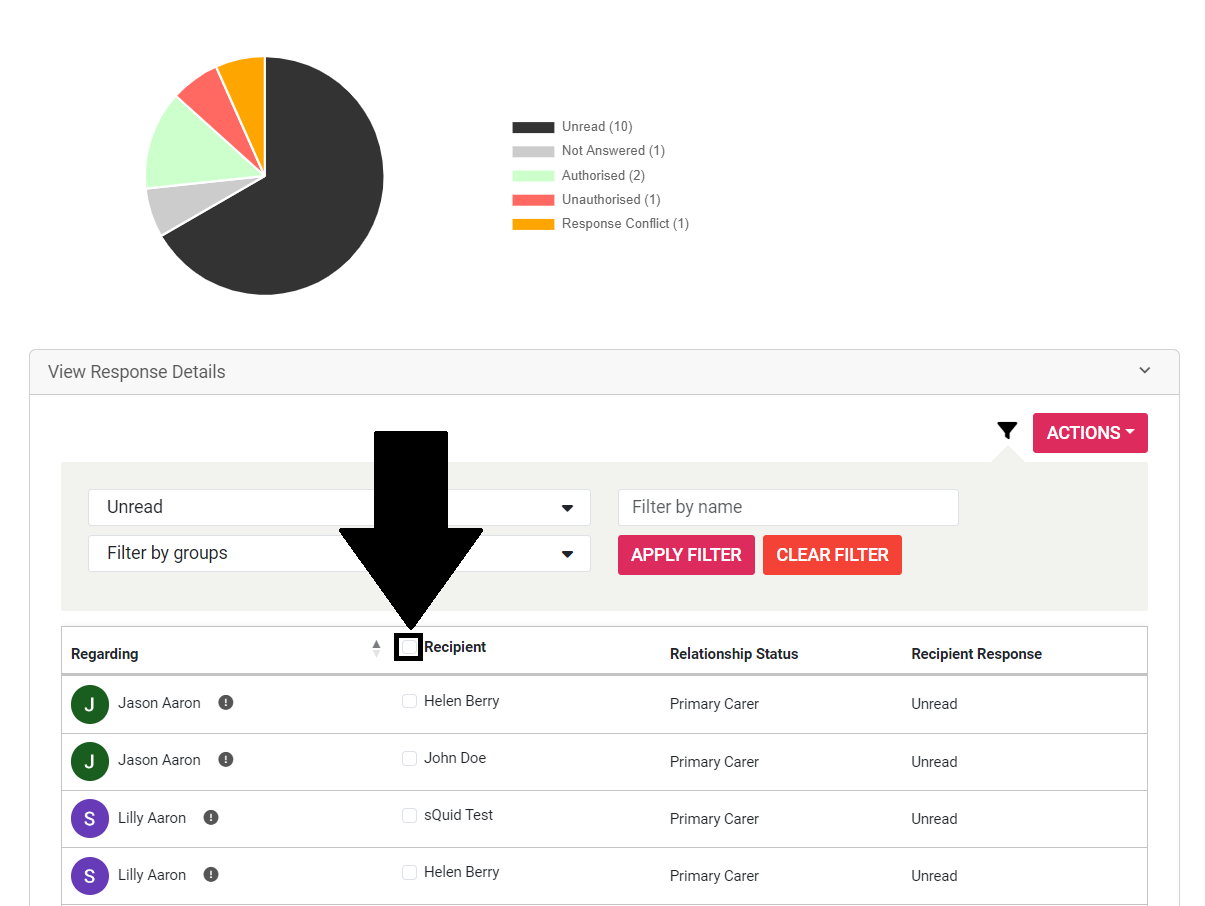Click alert icon in Jason Aaron's Helen Berry row
This screenshot has height=906, width=1205.
(226, 703)
